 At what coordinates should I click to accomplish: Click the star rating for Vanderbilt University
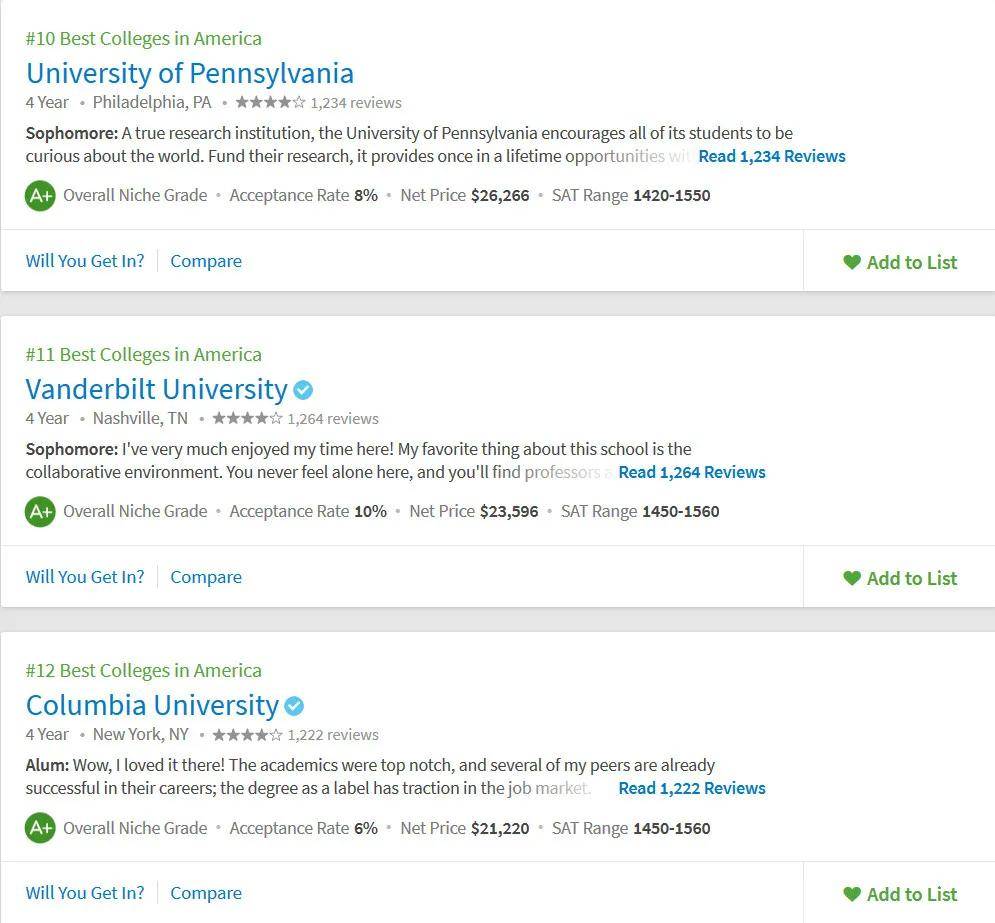coord(247,418)
